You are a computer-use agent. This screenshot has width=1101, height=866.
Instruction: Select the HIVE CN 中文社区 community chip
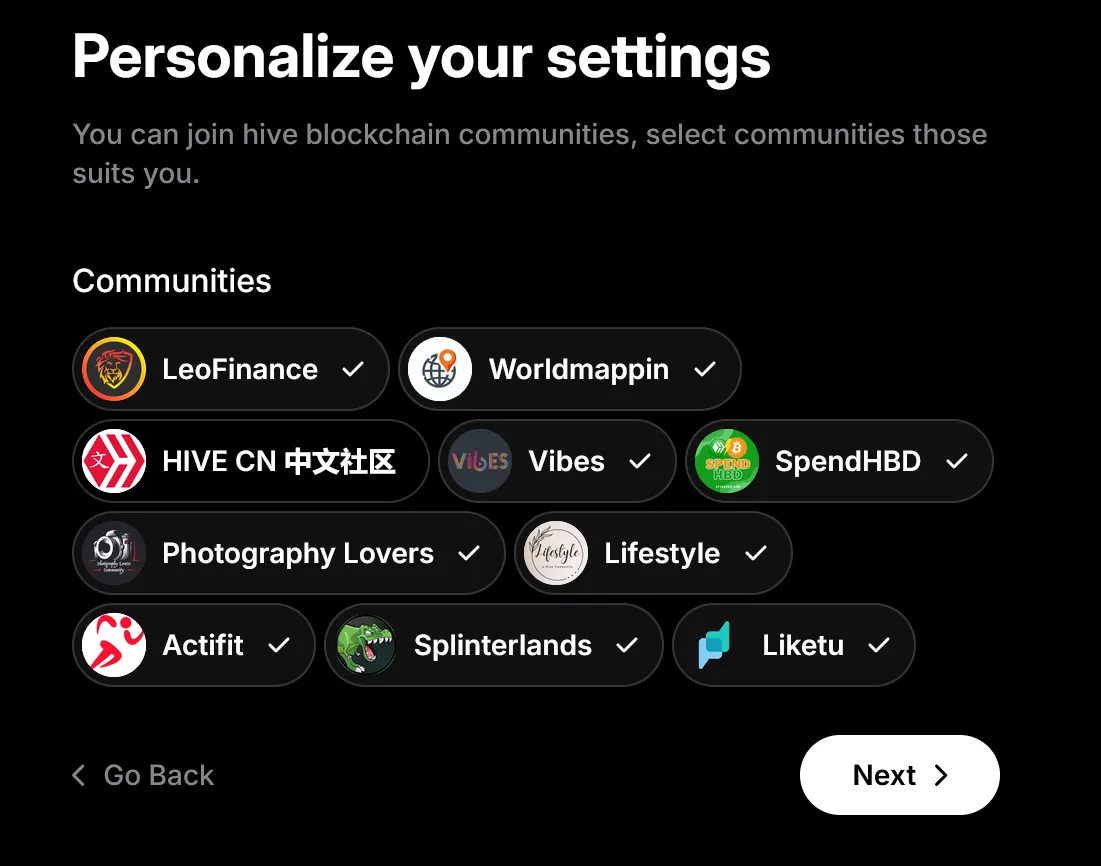[x=251, y=461]
